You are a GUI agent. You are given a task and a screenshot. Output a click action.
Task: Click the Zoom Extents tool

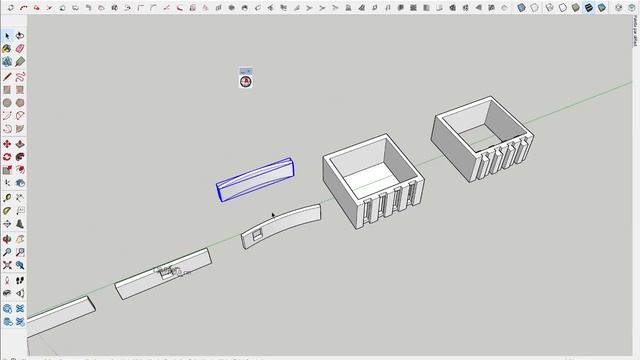[x=7, y=265]
